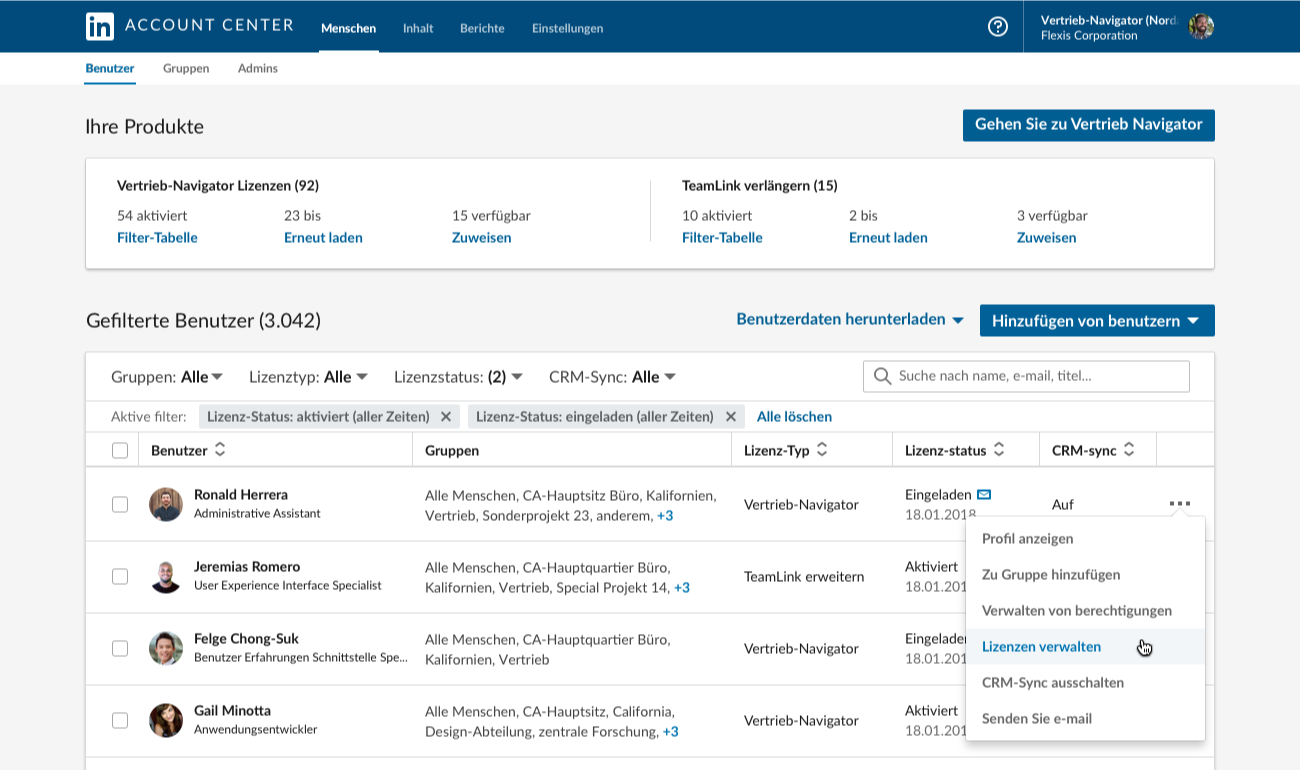Select the checkbox for Jeremias Romero

pyautogui.click(x=120, y=576)
